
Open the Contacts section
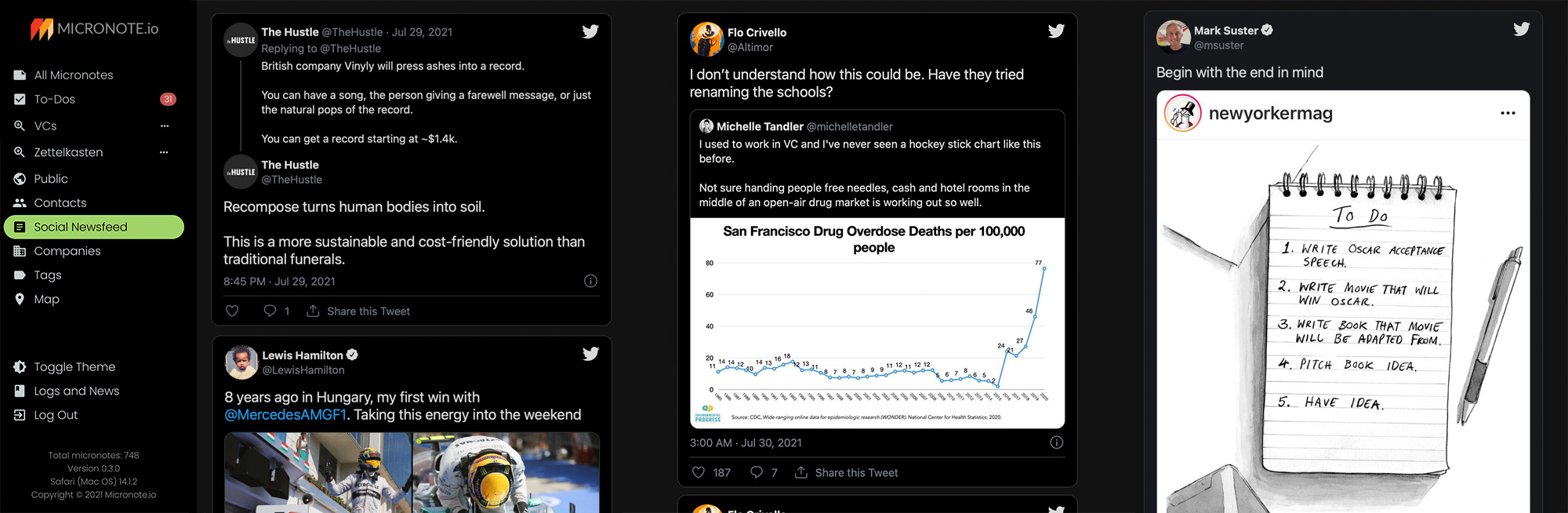[60, 203]
